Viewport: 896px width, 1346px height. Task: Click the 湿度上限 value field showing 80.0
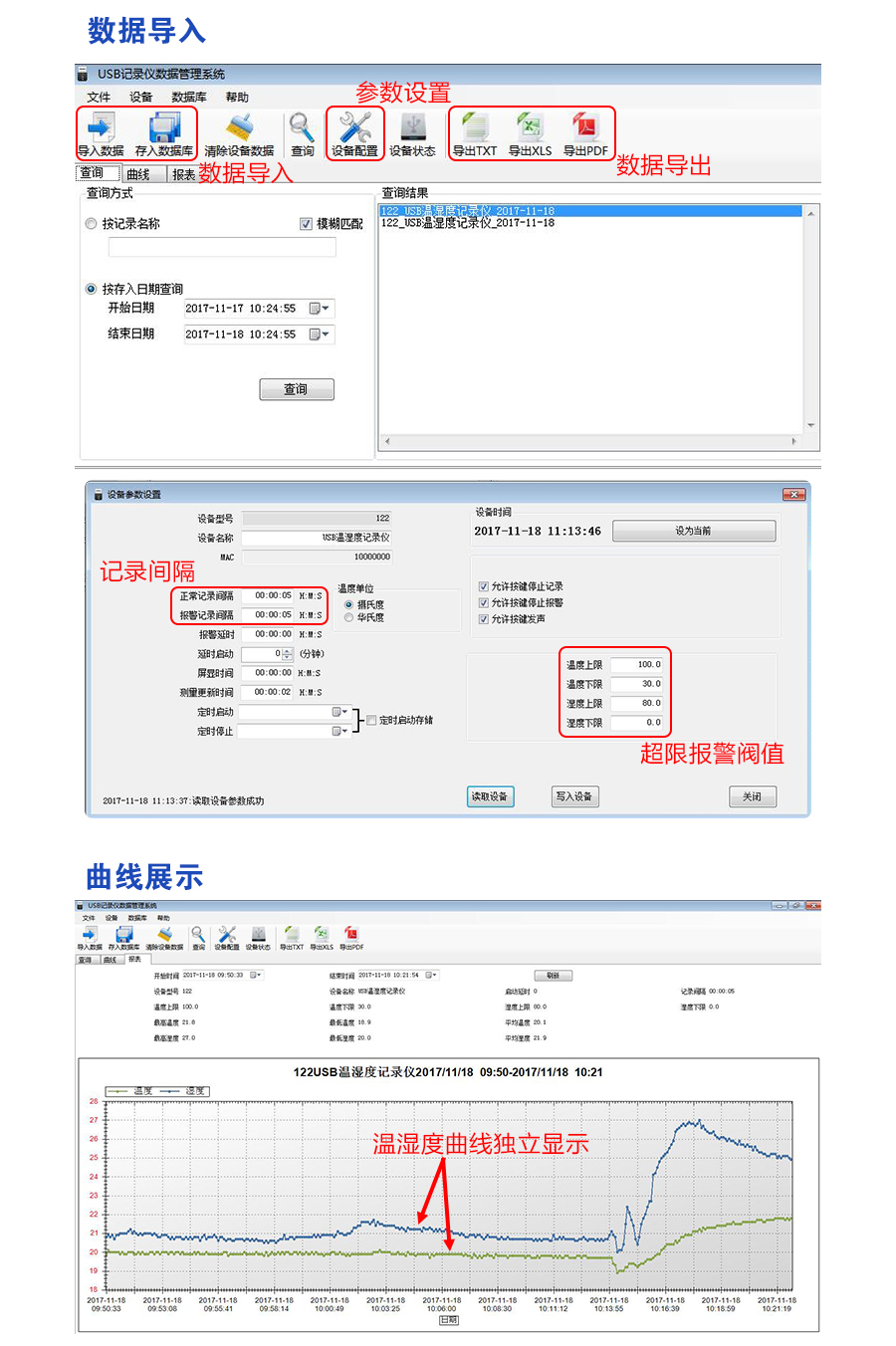coord(637,704)
